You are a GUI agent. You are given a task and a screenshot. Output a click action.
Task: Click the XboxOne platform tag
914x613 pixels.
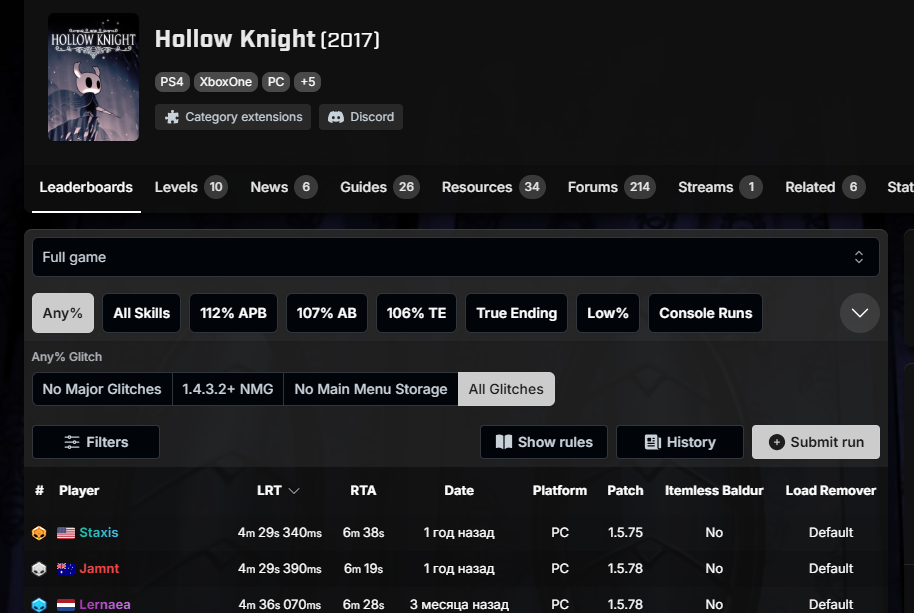pyautogui.click(x=226, y=82)
